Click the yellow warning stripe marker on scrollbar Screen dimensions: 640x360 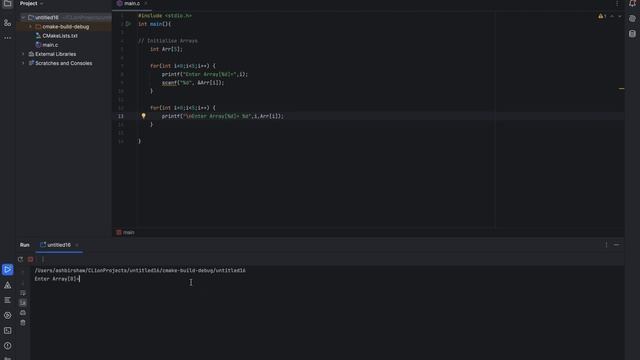tap(621, 89)
